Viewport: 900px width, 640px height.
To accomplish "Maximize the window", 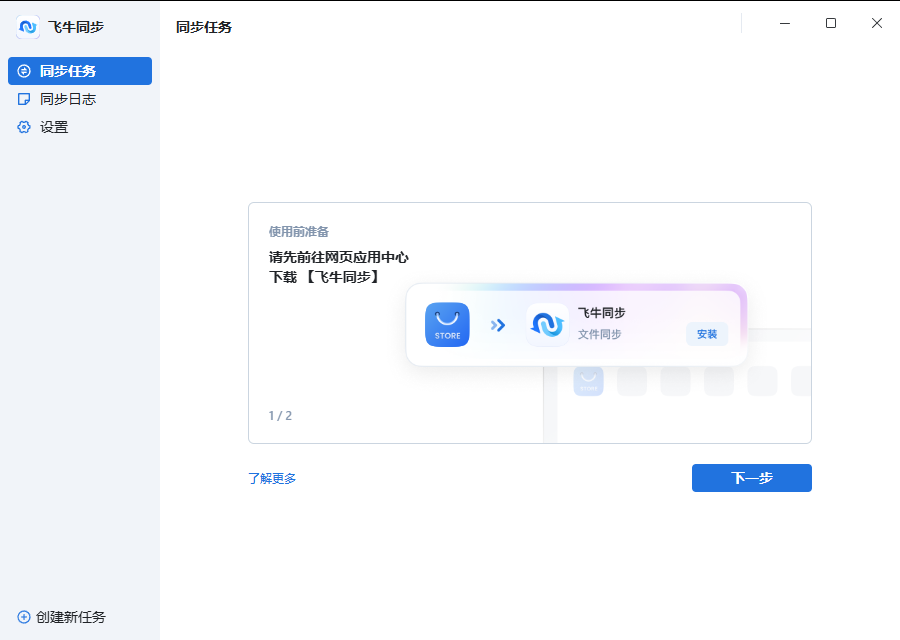I will pos(831,24).
